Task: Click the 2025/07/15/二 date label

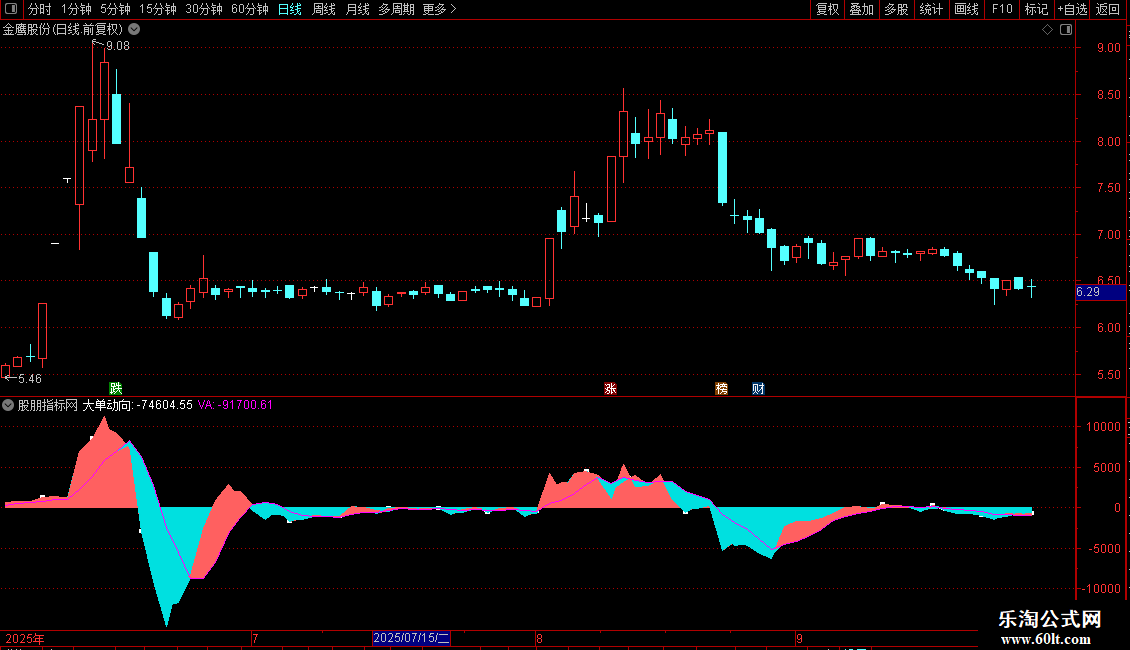Action: [411, 638]
